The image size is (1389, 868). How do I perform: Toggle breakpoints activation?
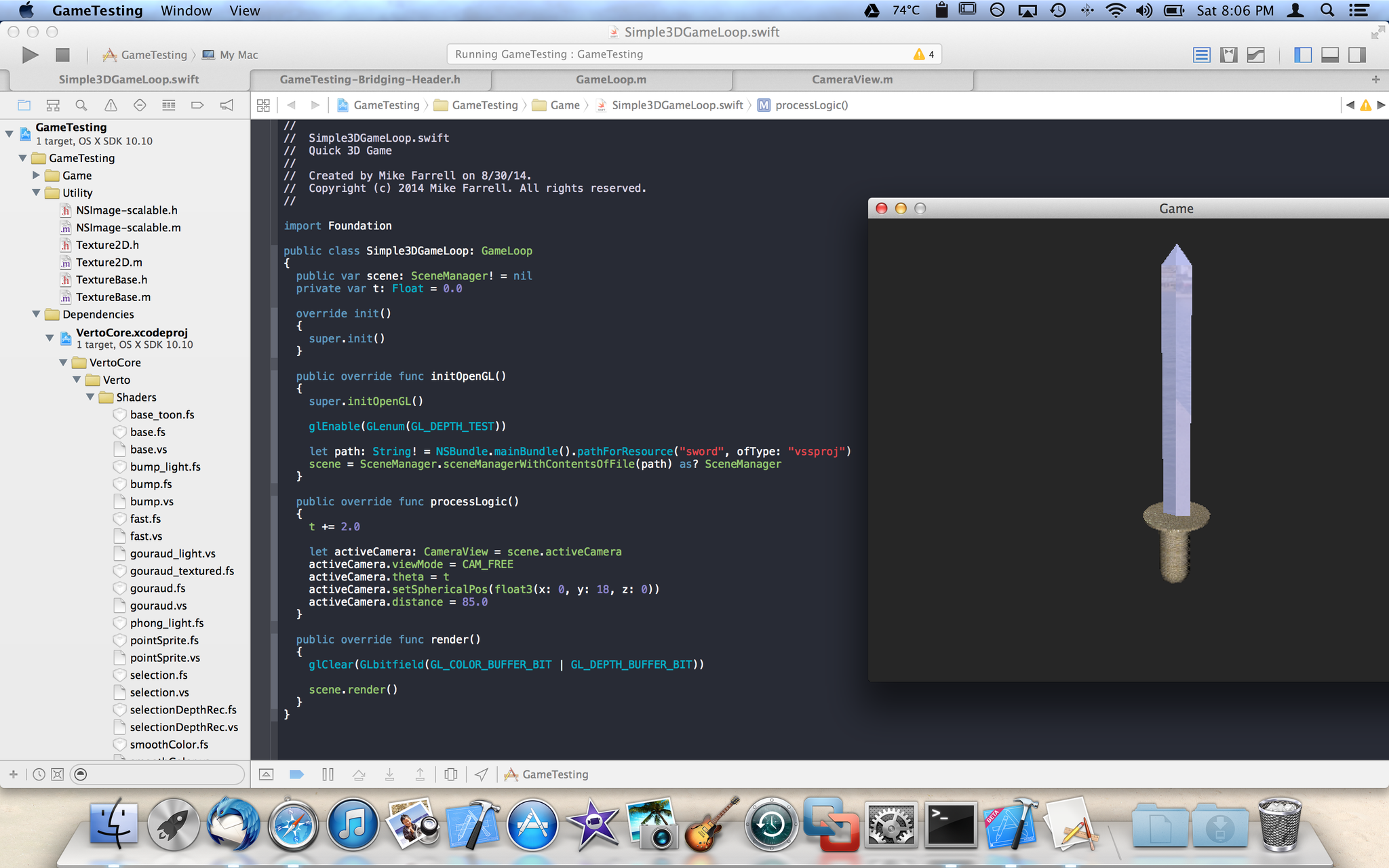[296, 774]
